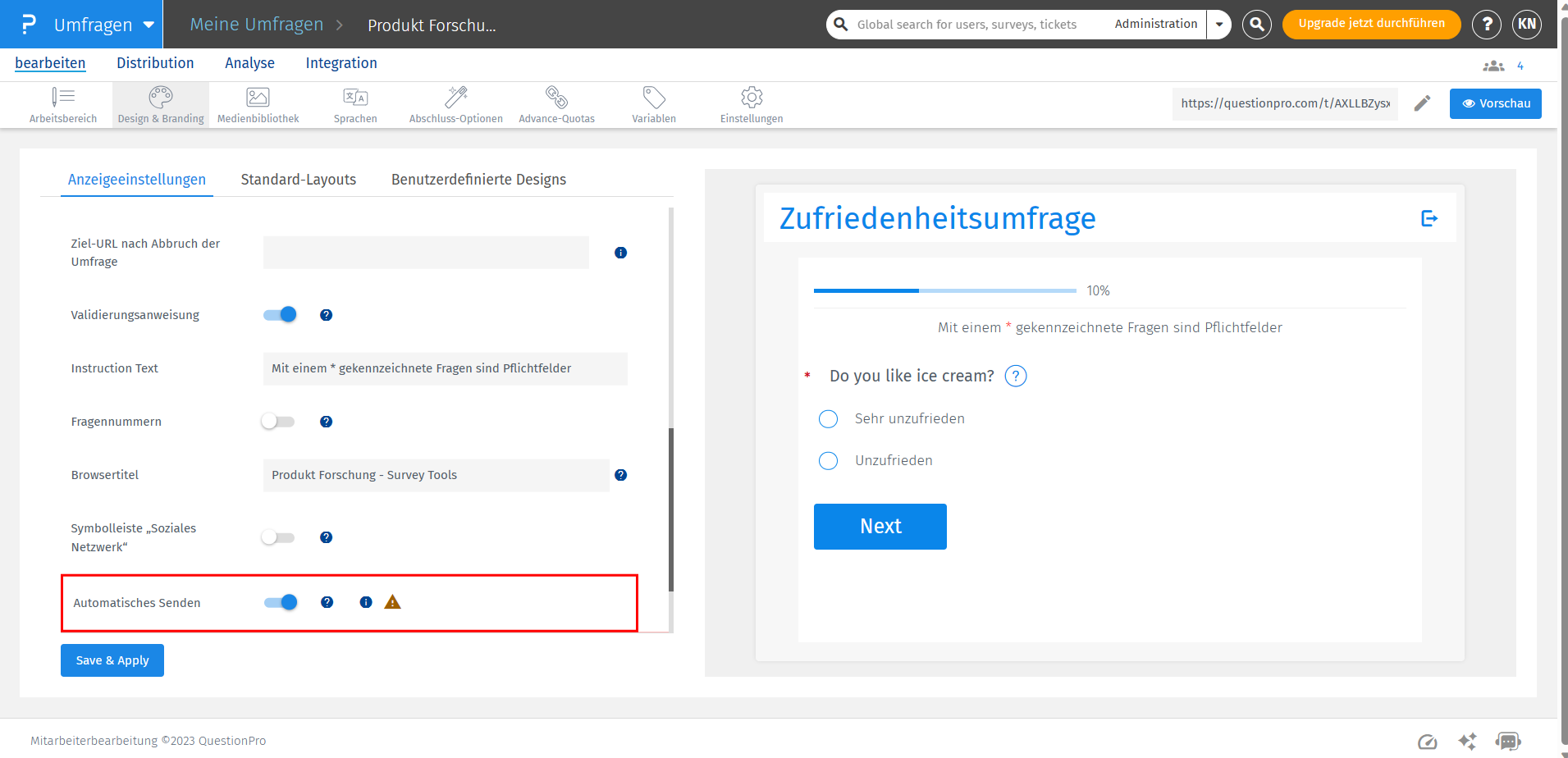Select the Anzeigeeinstellungen tab
This screenshot has width=1568, height=758.
click(137, 180)
